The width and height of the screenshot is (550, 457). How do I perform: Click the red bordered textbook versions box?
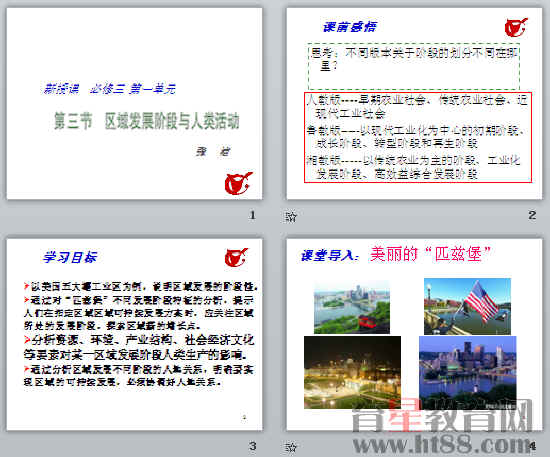tap(418, 137)
